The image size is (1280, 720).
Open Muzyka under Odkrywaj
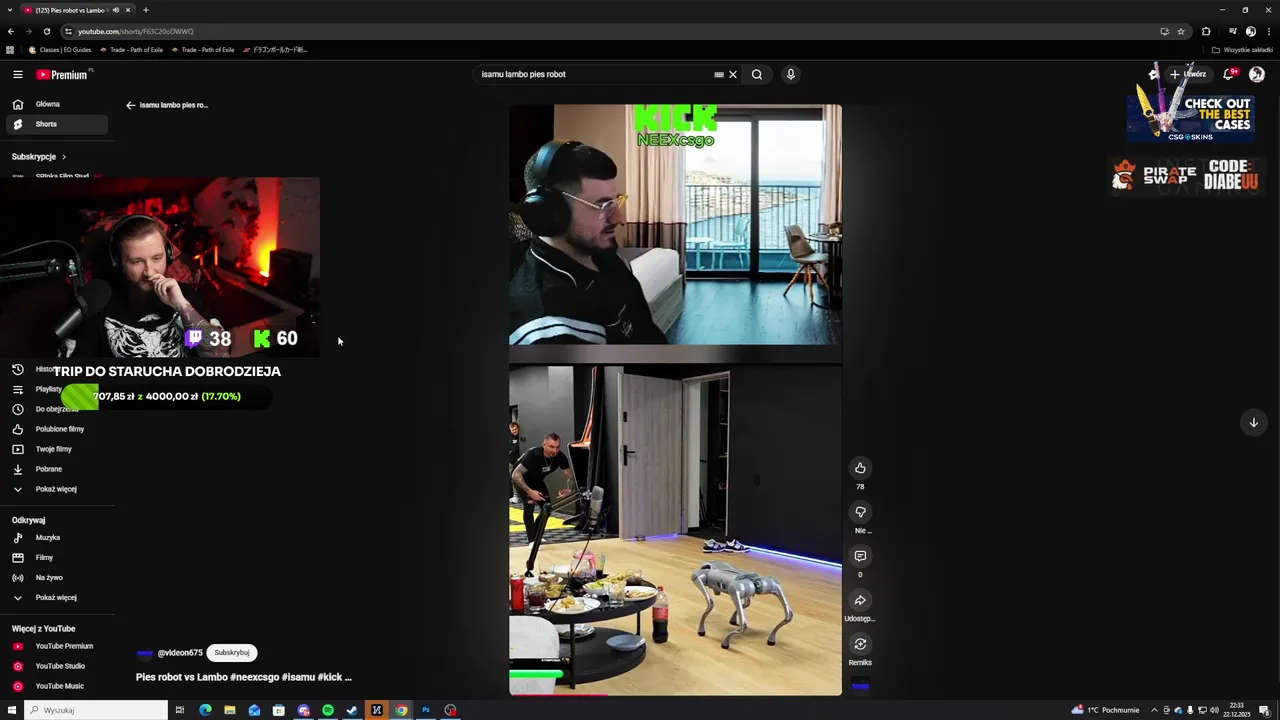pyautogui.click(x=56, y=538)
